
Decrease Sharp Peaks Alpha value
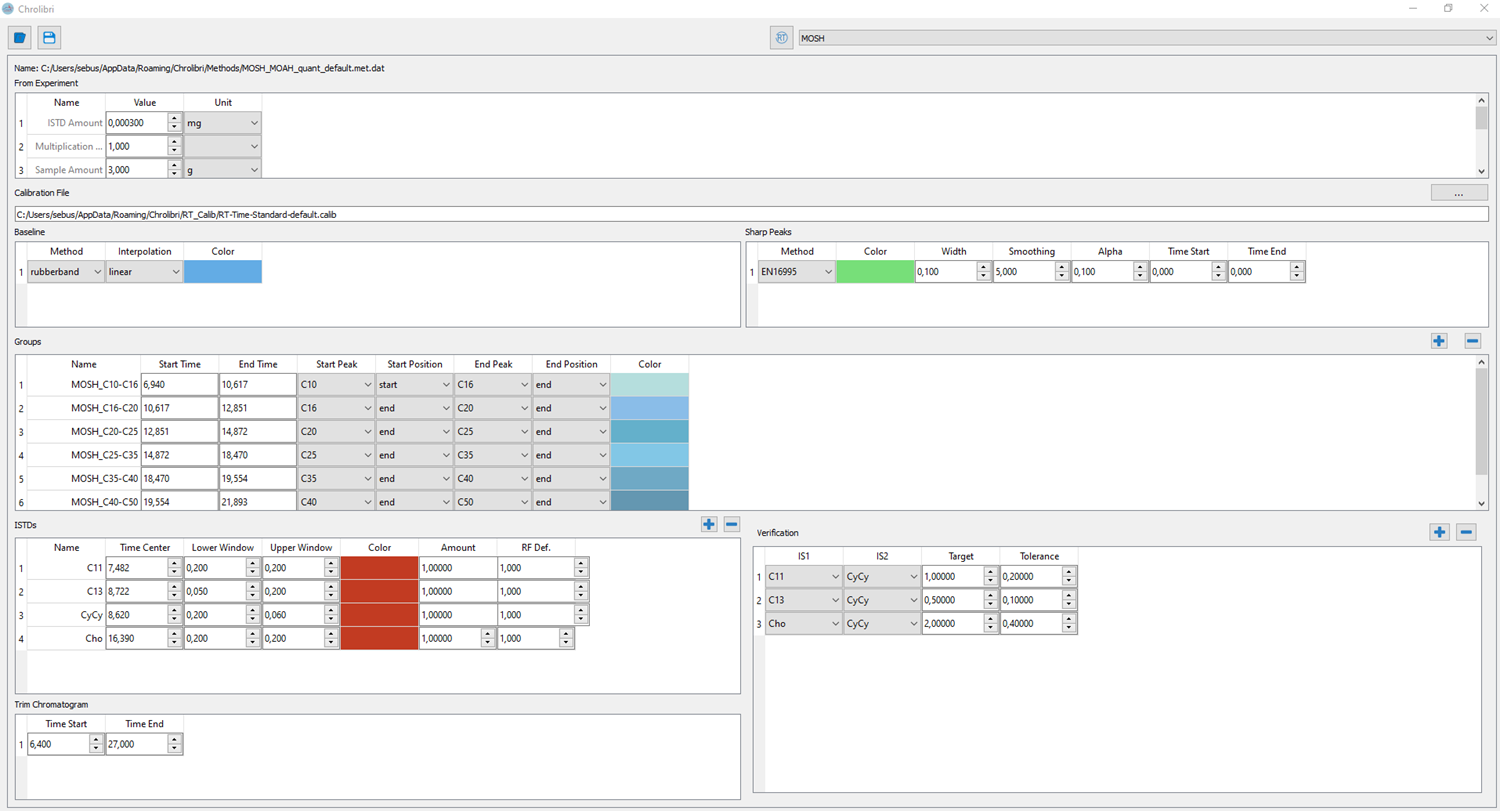tap(1139, 276)
